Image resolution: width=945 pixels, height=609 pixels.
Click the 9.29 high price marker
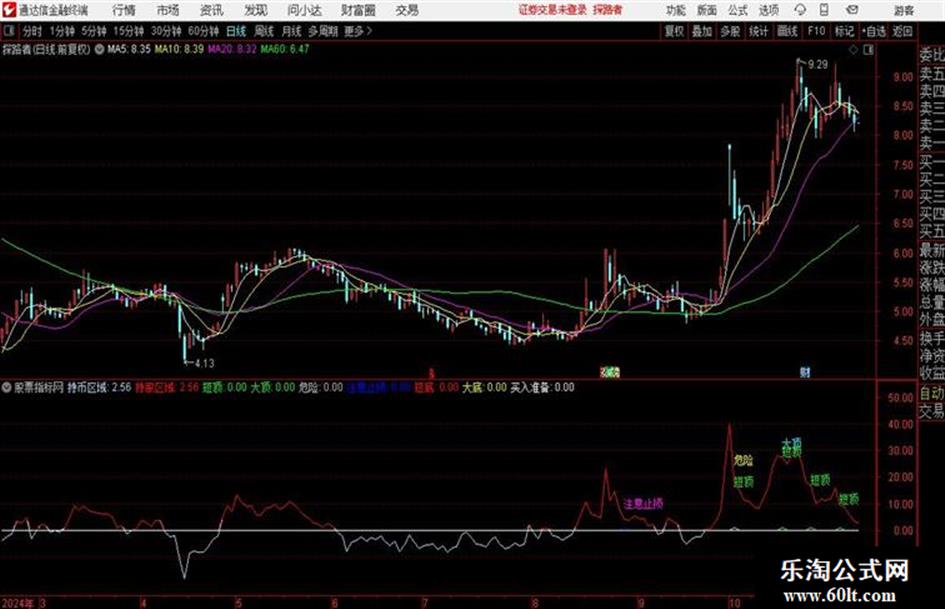click(818, 64)
